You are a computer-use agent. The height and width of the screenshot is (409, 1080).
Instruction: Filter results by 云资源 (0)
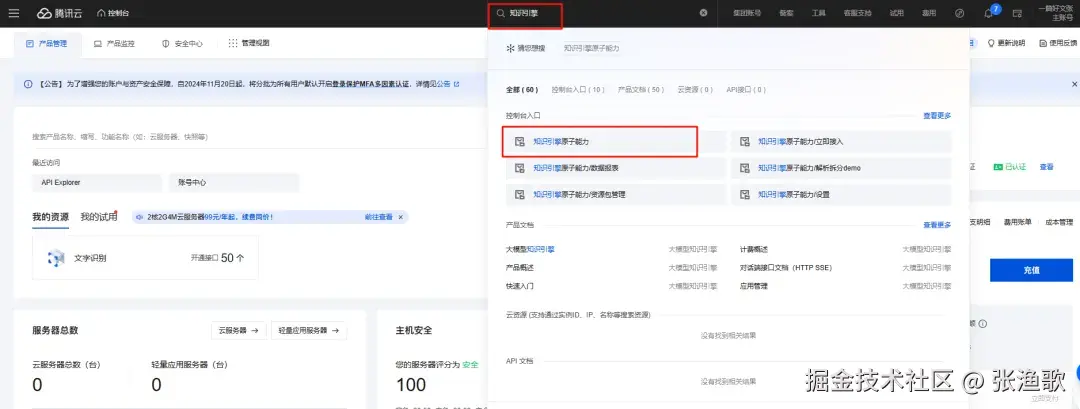(x=695, y=90)
